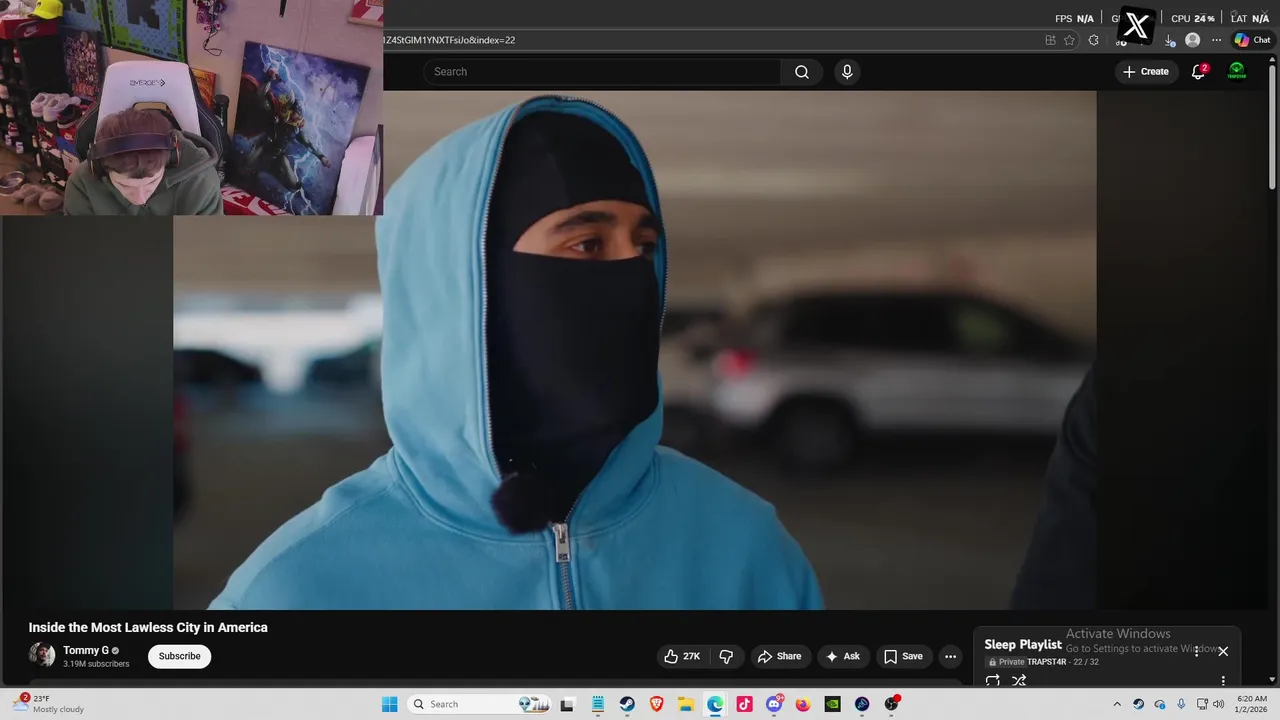The width and height of the screenshot is (1280, 720).
Task: Click Microsoft Edge taskbar icon
Action: (715, 704)
